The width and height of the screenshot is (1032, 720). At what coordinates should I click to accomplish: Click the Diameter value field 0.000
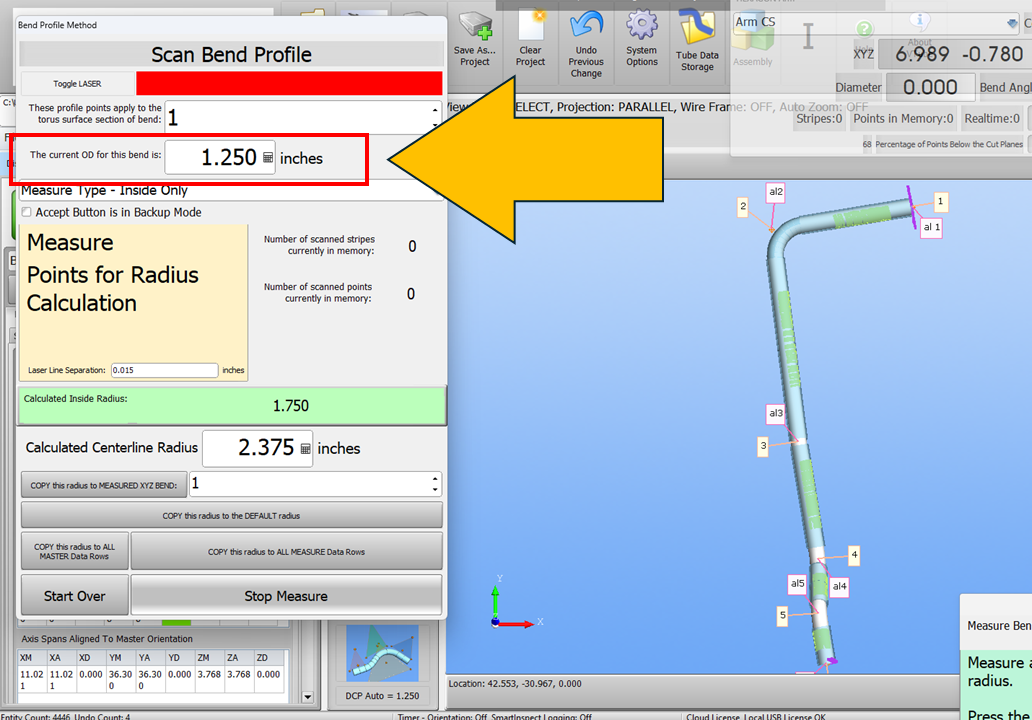tap(930, 87)
